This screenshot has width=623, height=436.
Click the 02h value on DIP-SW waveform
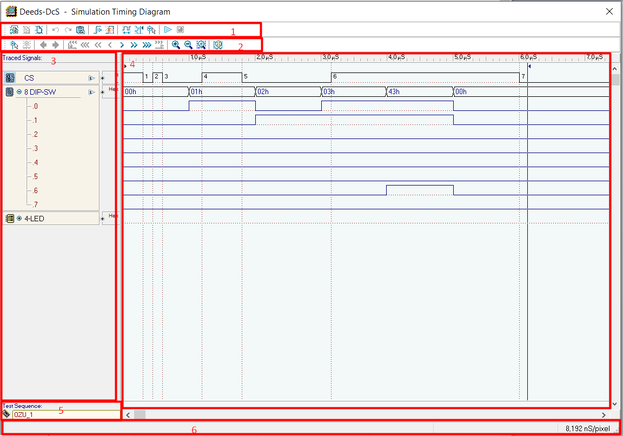[x=263, y=92]
